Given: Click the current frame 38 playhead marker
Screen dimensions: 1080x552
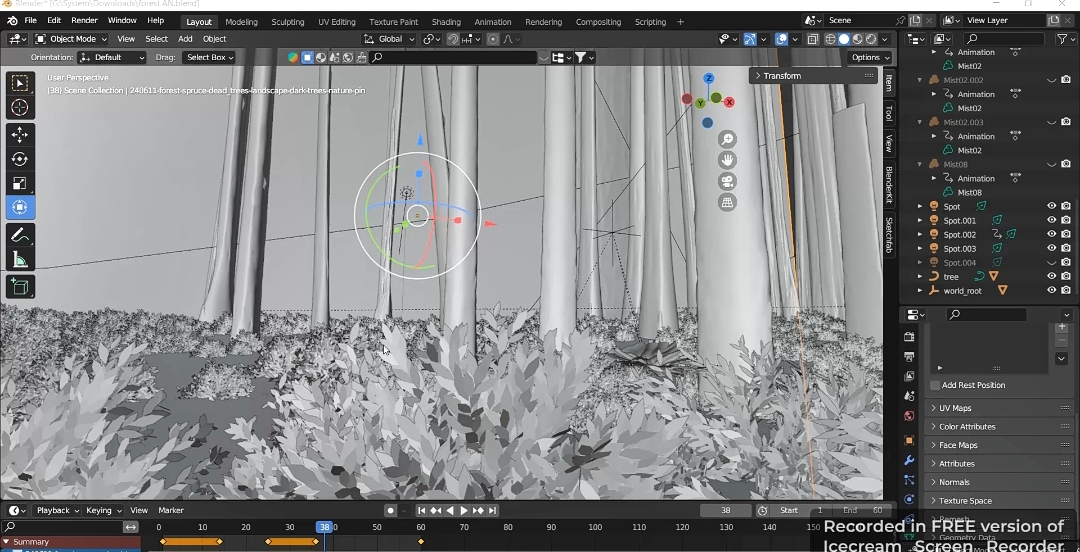Looking at the screenshot, I should tap(323, 527).
